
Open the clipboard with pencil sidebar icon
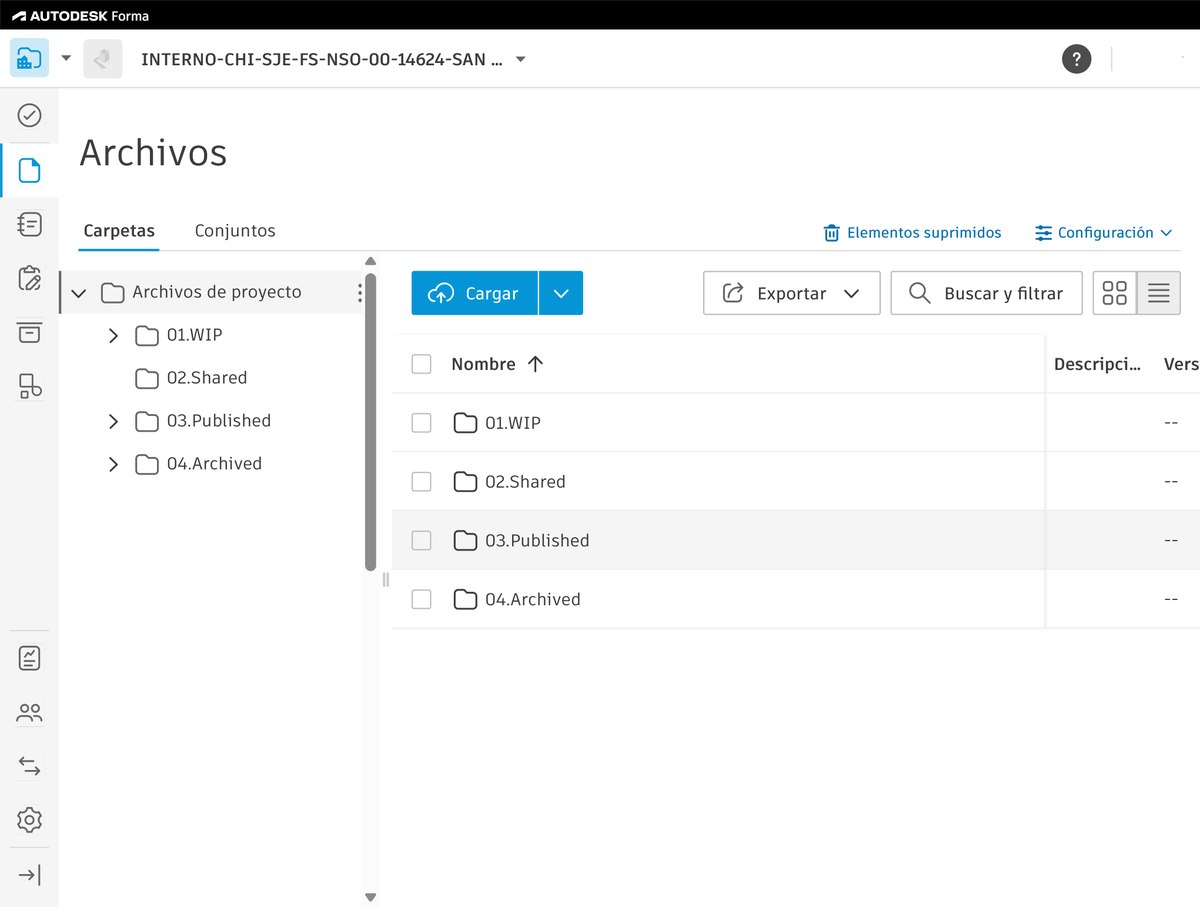click(30, 278)
